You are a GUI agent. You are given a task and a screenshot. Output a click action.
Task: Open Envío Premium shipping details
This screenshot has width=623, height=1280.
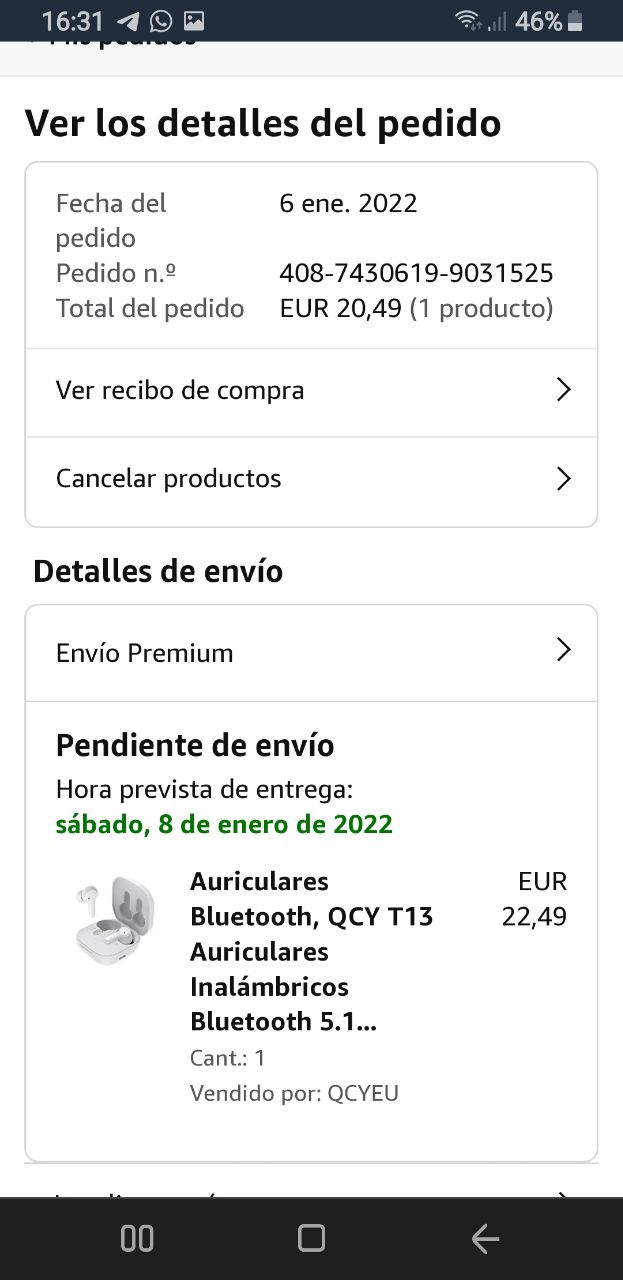pyautogui.click(x=145, y=653)
